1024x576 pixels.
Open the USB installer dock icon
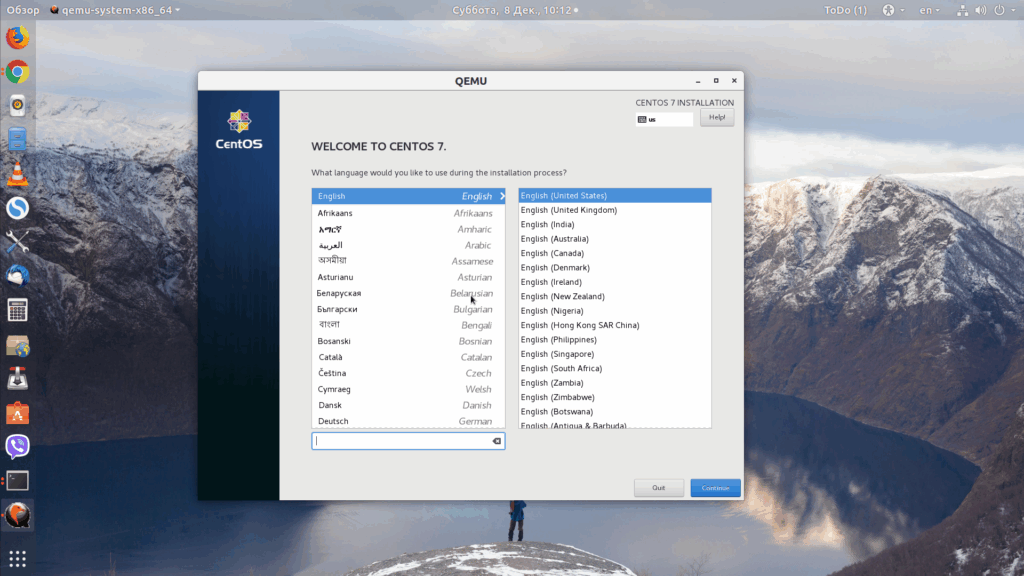tap(18, 379)
